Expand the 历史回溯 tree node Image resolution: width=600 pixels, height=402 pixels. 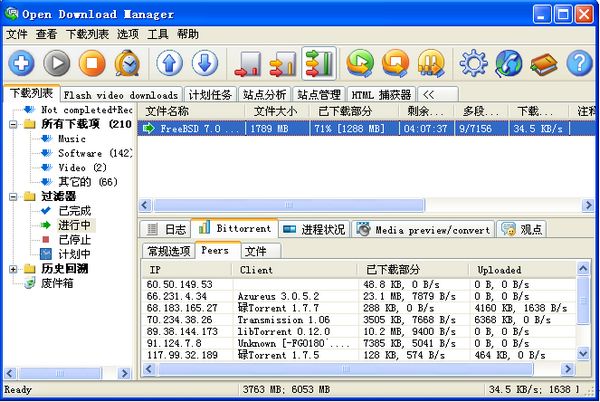point(13,269)
